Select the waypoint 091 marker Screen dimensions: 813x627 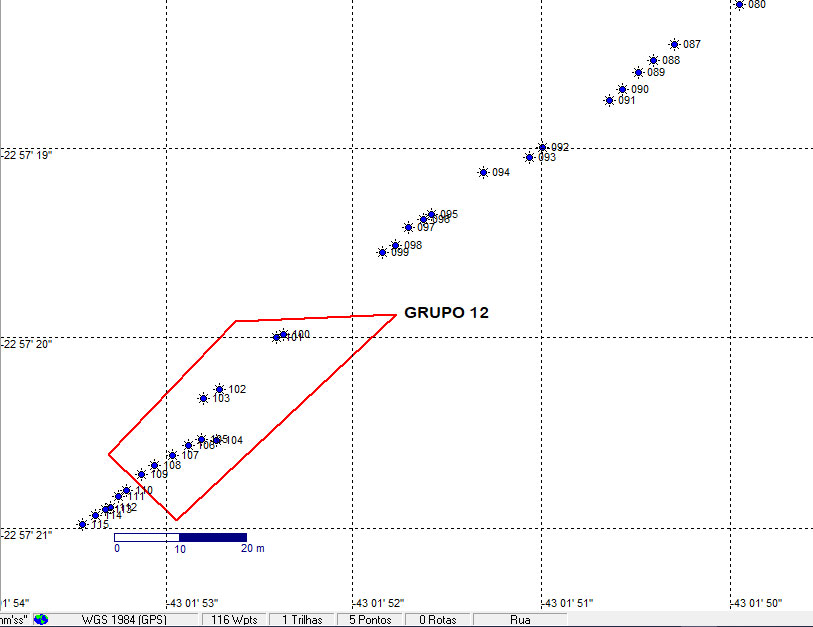pos(609,100)
